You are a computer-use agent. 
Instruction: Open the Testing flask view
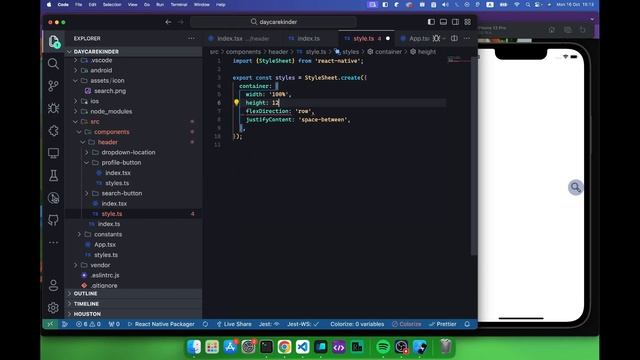[53, 176]
